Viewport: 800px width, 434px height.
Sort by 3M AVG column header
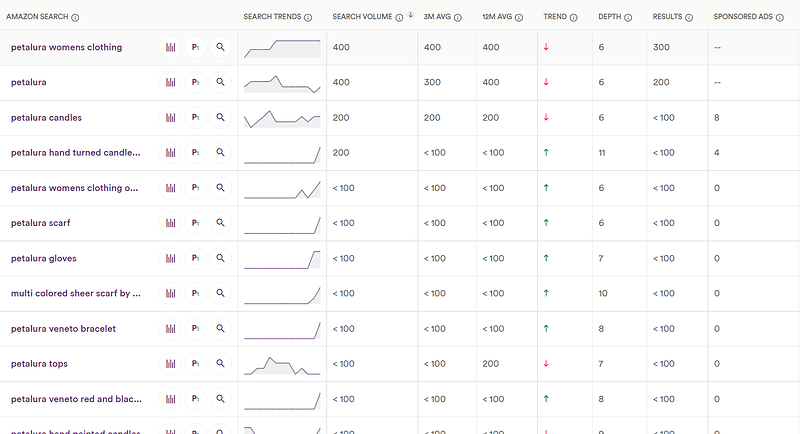coord(437,17)
